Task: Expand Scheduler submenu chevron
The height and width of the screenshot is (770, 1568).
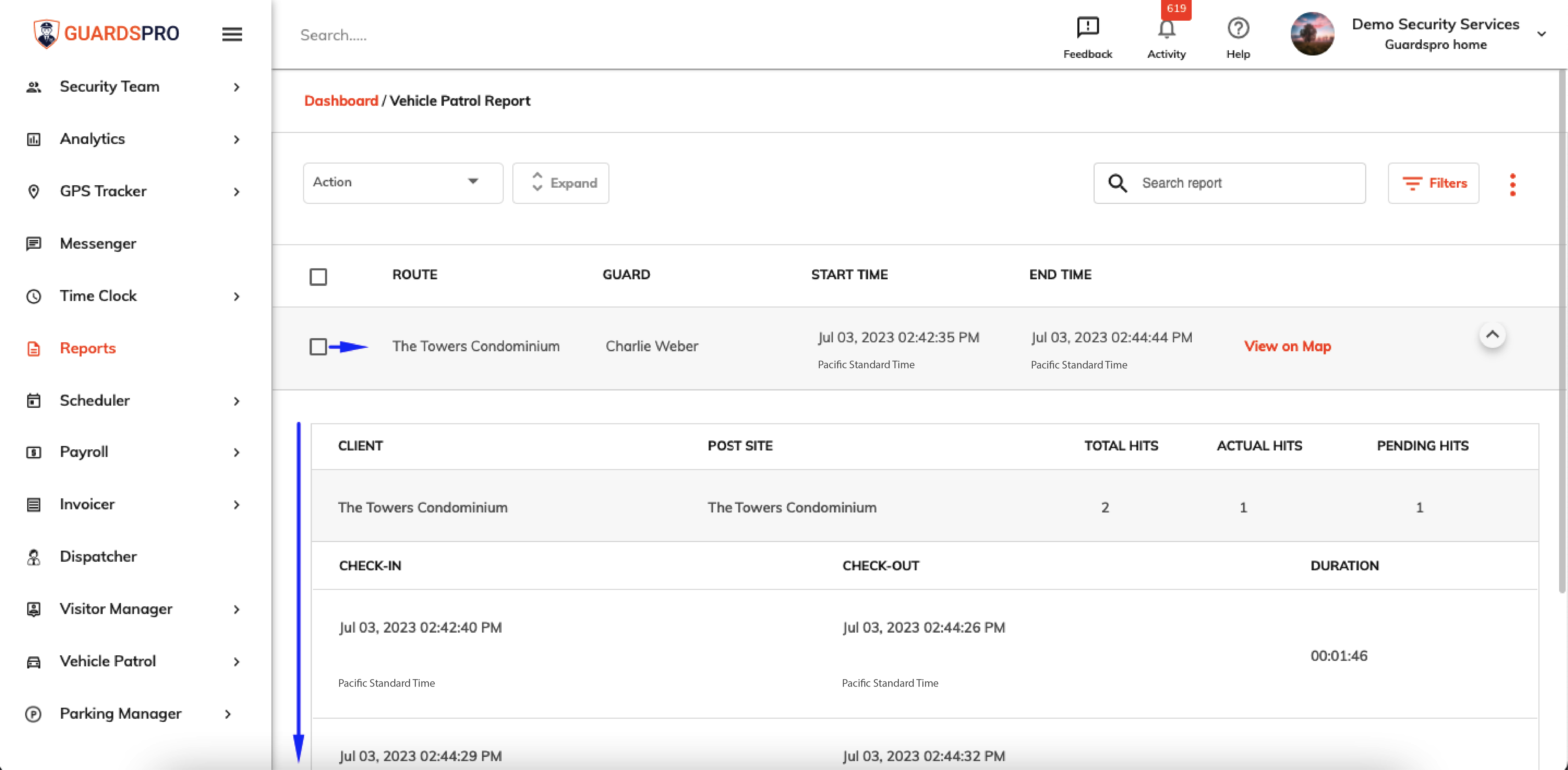Action: 237,401
